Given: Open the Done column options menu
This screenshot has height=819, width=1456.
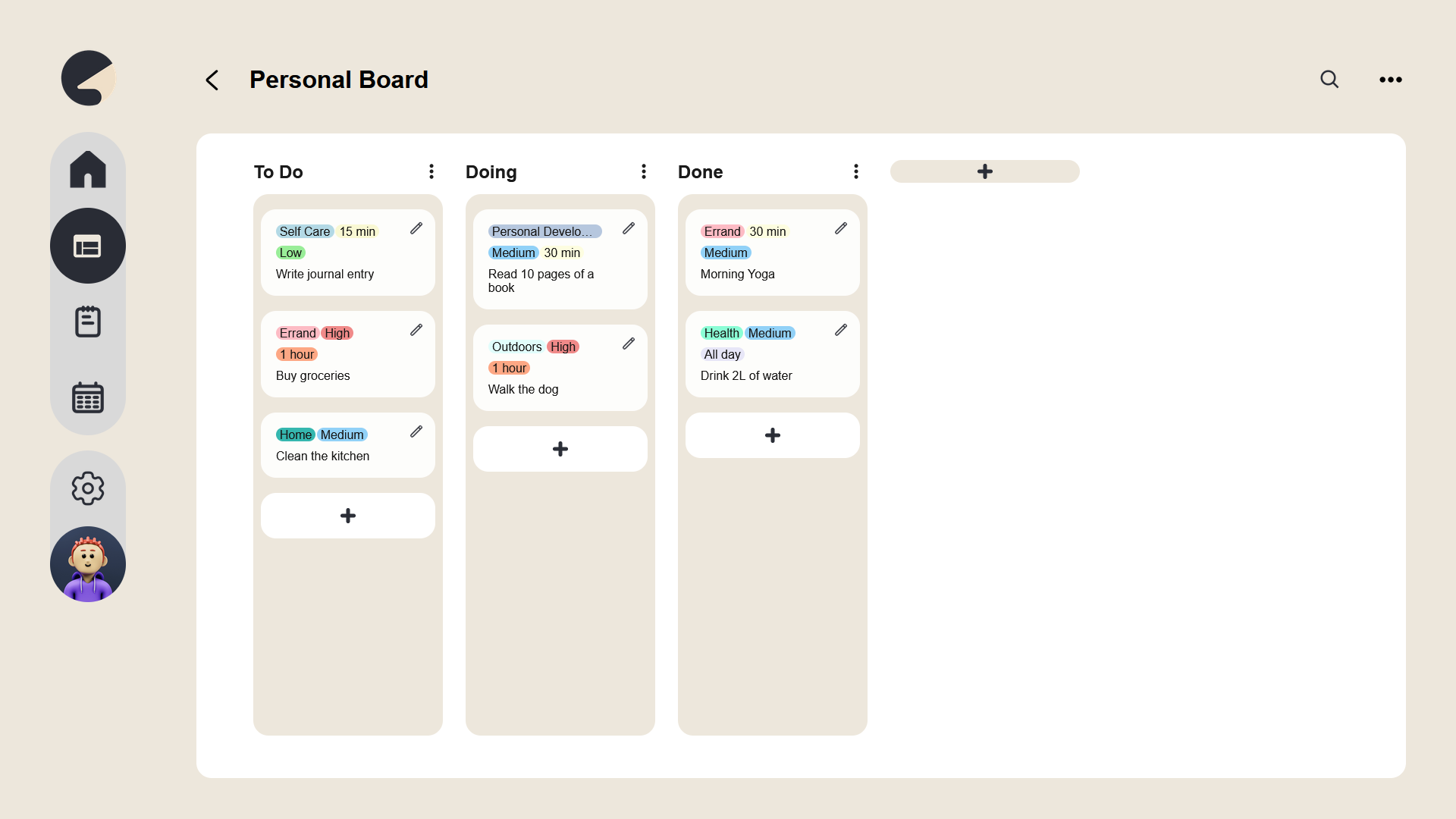Looking at the screenshot, I should coord(856,171).
